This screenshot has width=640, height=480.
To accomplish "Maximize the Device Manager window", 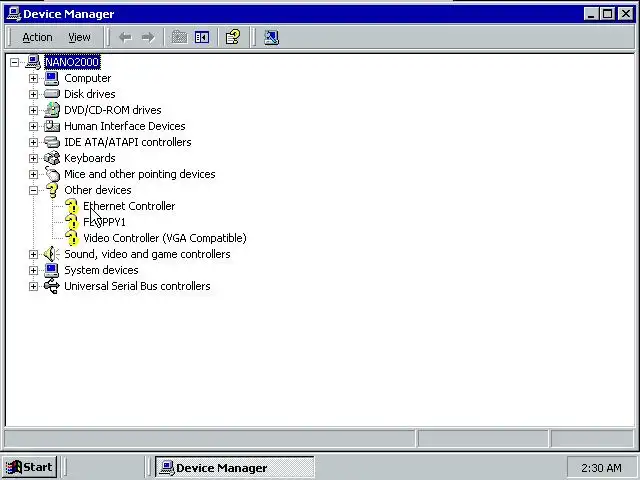I will [607, 14].
